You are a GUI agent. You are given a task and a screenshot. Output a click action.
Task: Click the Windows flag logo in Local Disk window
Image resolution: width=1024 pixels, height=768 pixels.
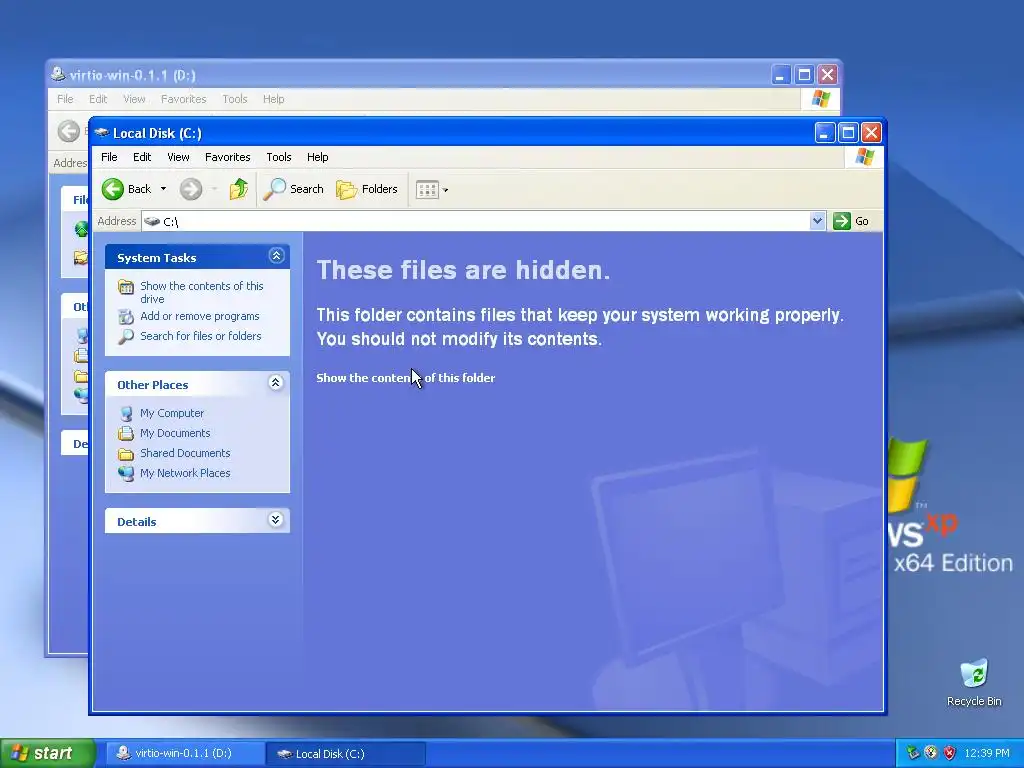tap(865, 157)
